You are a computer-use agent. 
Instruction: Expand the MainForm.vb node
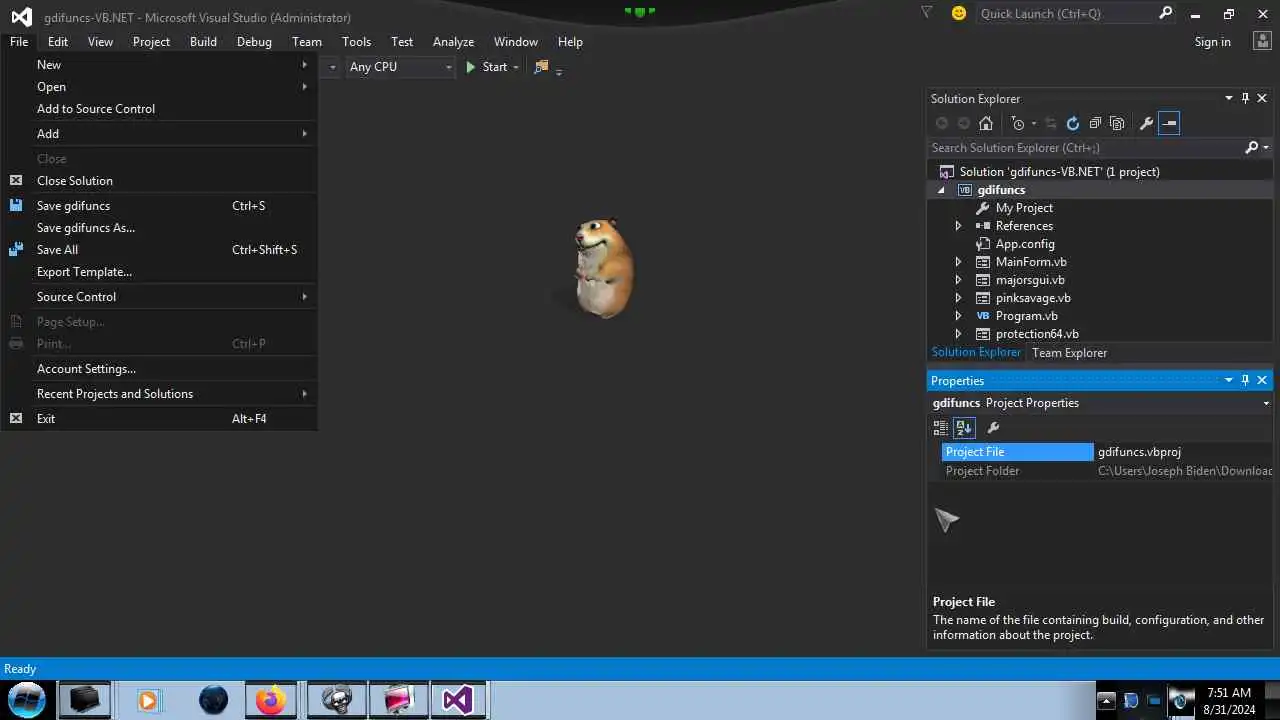pyautogui.click(x=958, y=262)
